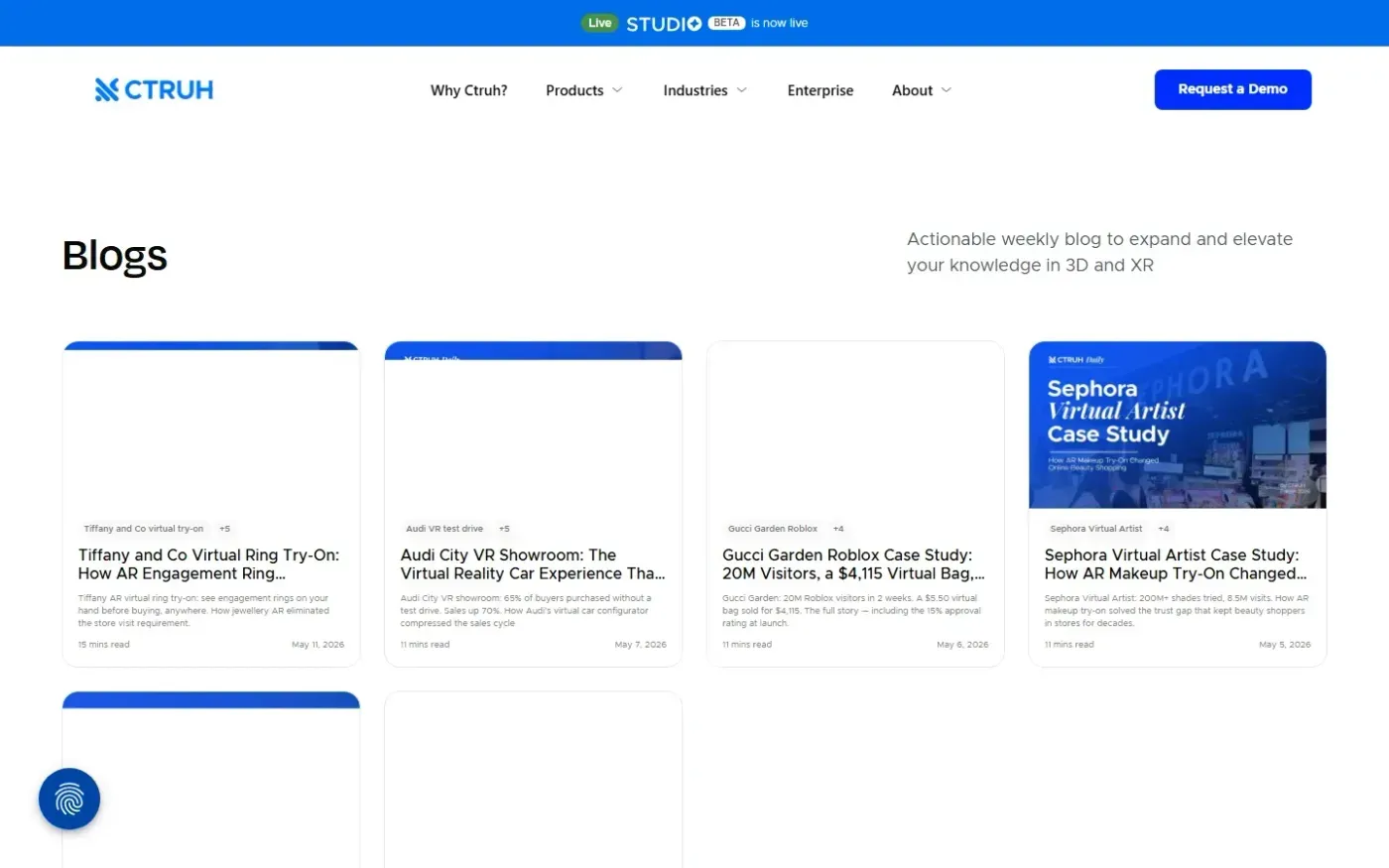The image size is (1389, 868).
Task: Show the +5 more tags on Audi card
Action: coord(504,529)
